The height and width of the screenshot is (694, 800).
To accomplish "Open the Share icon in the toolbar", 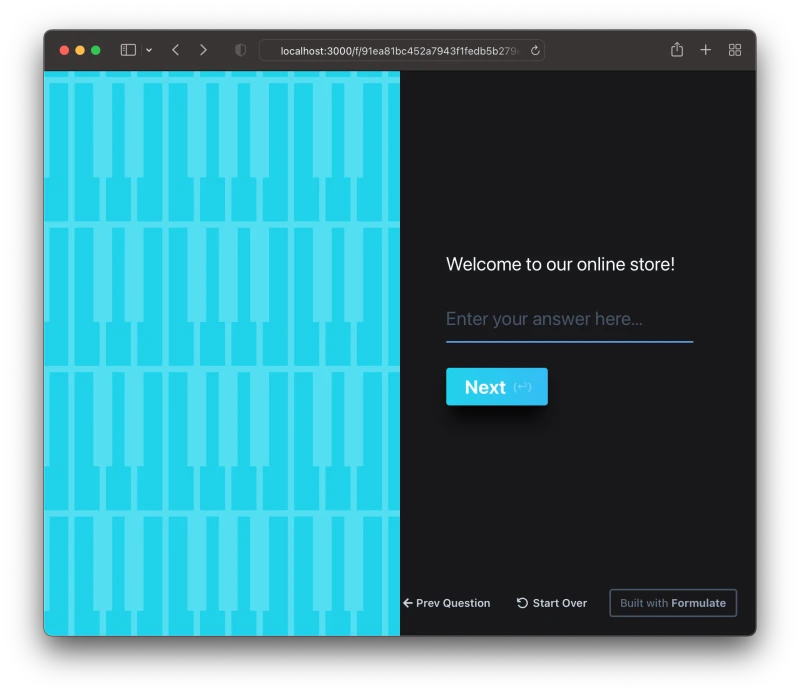I will pyautogui.click(x=677, y=50).
